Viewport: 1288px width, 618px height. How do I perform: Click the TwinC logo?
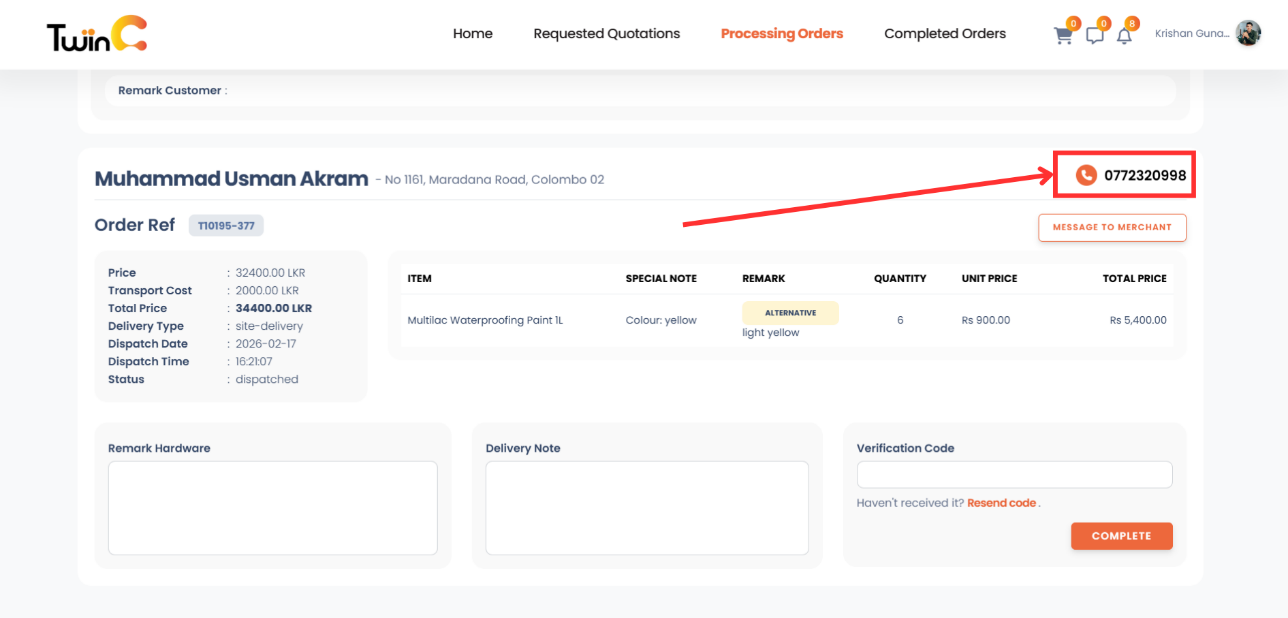point(95,34)
